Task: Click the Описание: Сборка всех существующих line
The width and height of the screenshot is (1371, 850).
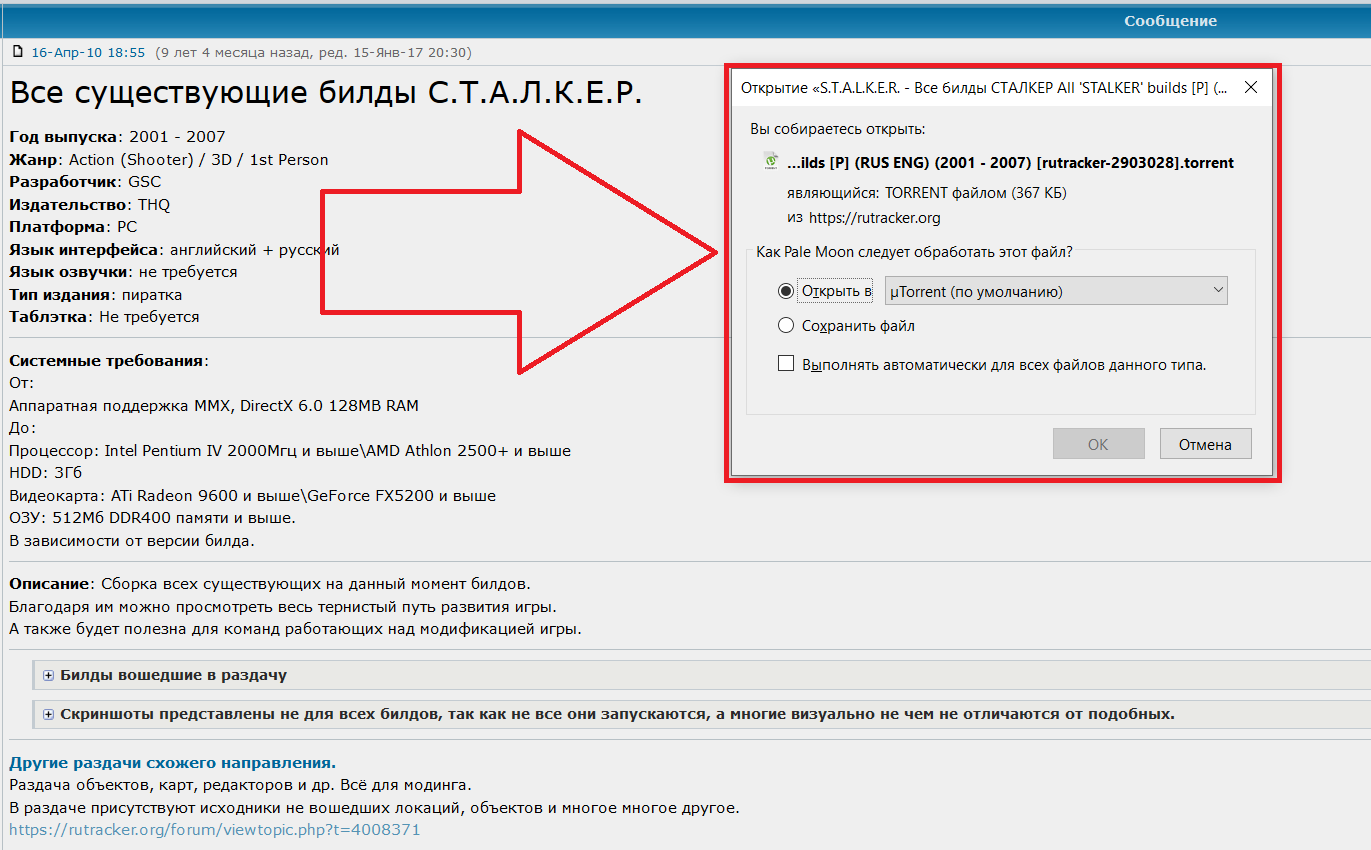Action: click(x=270, y=584)
